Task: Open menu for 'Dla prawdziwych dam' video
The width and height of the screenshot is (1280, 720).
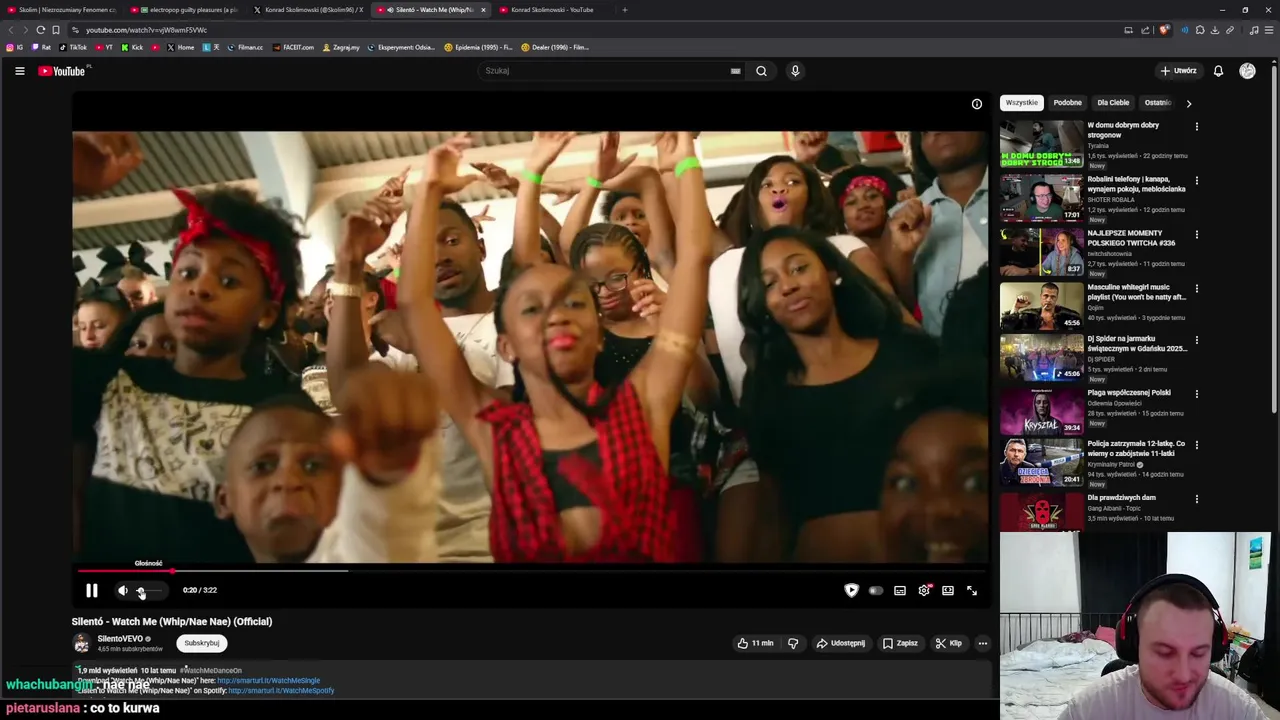Action: 1196,499
